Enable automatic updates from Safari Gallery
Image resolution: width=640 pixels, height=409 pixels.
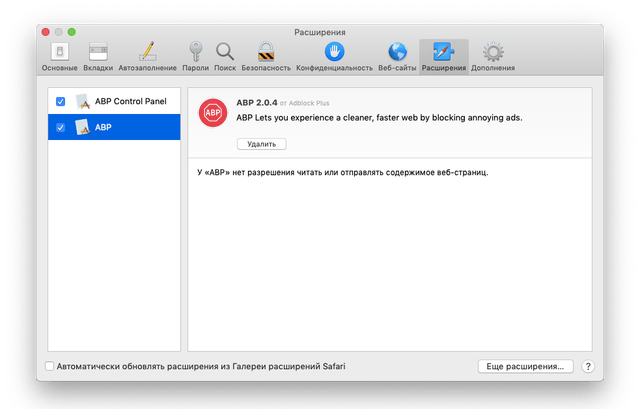[x=49, y=366]
